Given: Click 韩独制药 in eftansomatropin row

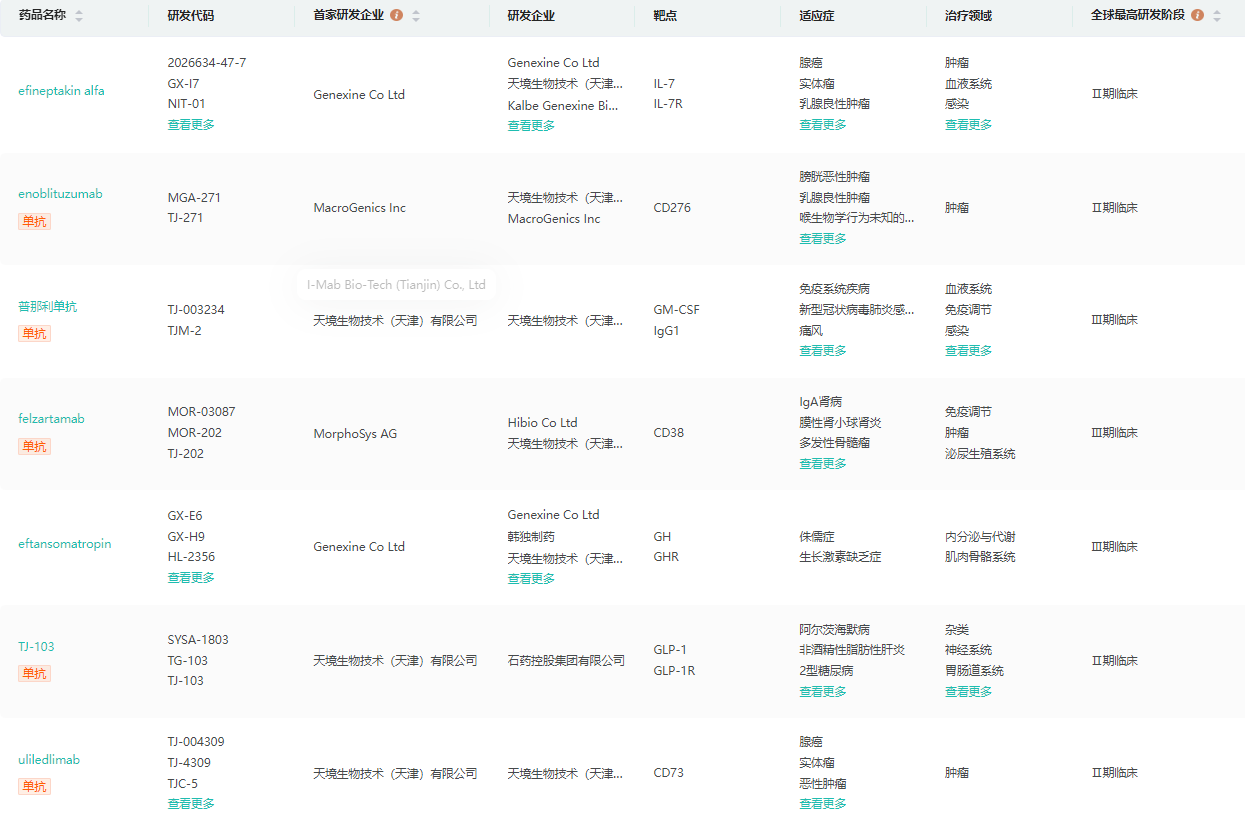Looking at the screenshot, I should click(x=531, y=536).
